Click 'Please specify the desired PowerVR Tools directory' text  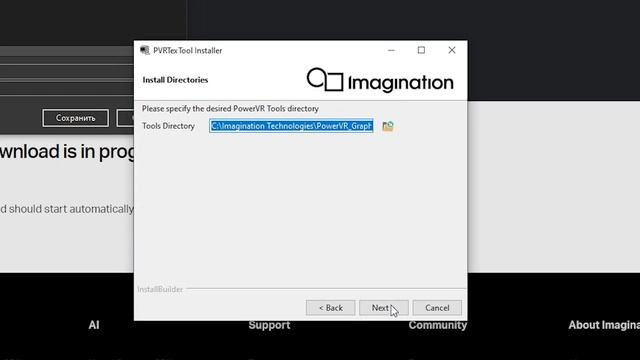pyautogui.click(x=230, y=109)
